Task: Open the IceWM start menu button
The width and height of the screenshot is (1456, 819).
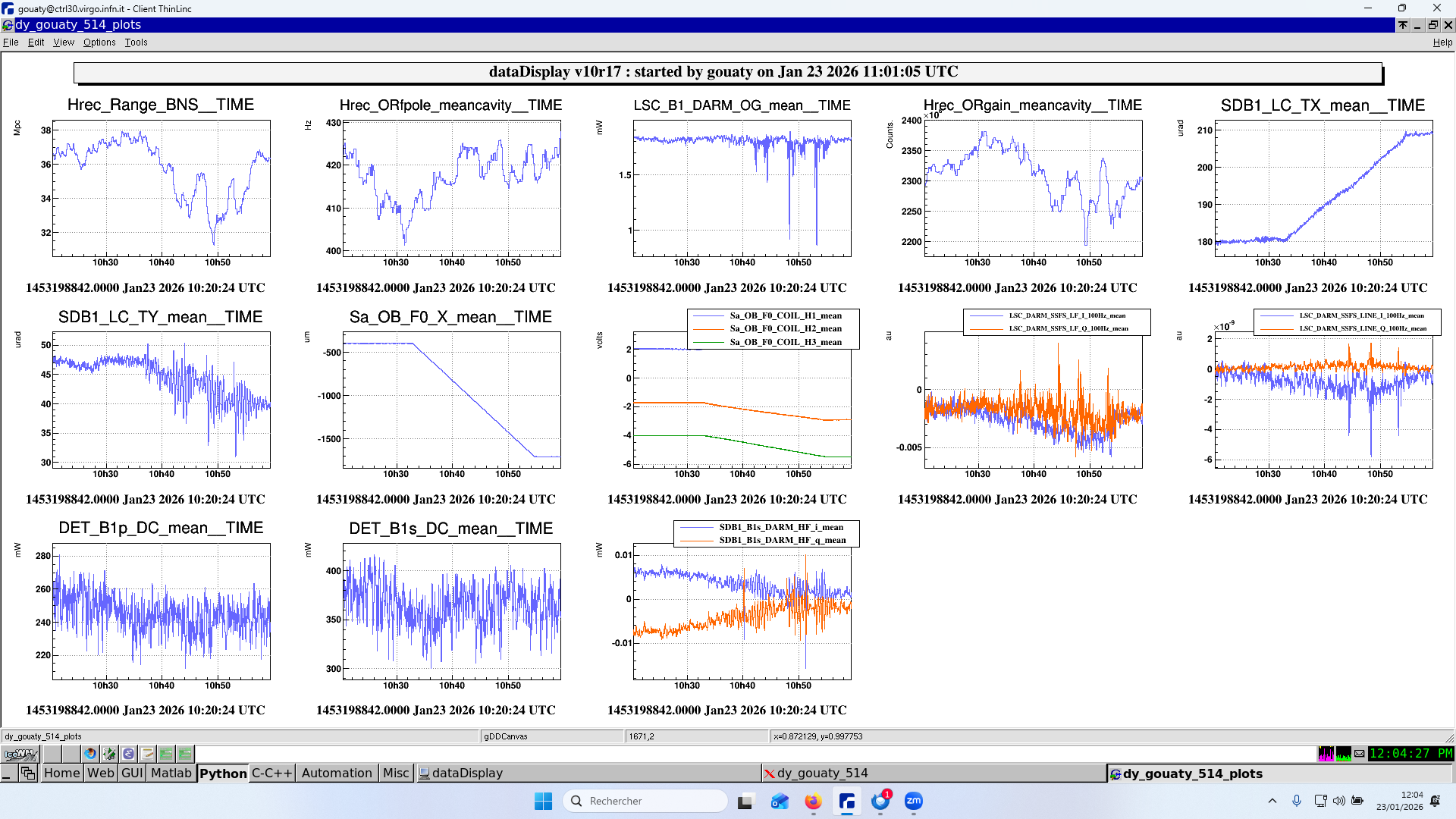Action: 20,754
